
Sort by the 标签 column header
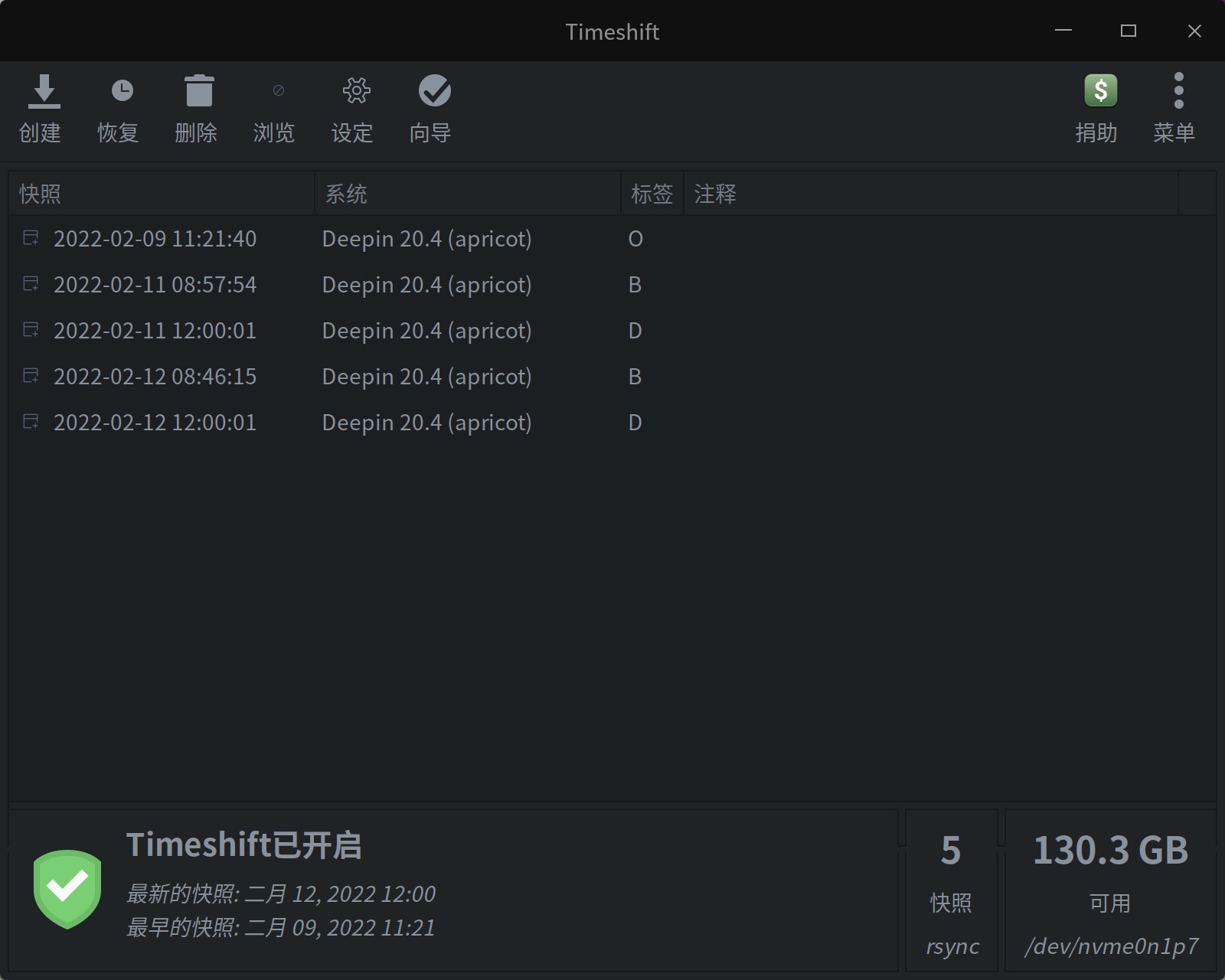tap(652, 194)
